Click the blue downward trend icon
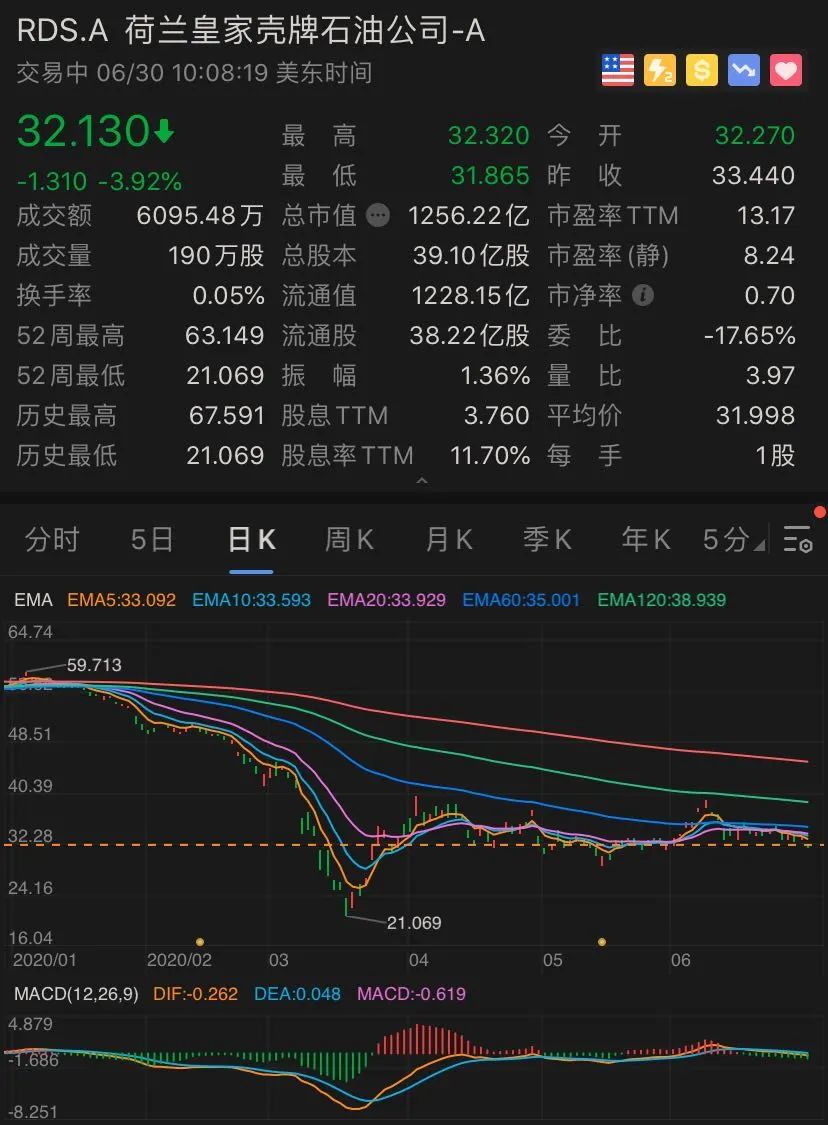 [744, 71]
